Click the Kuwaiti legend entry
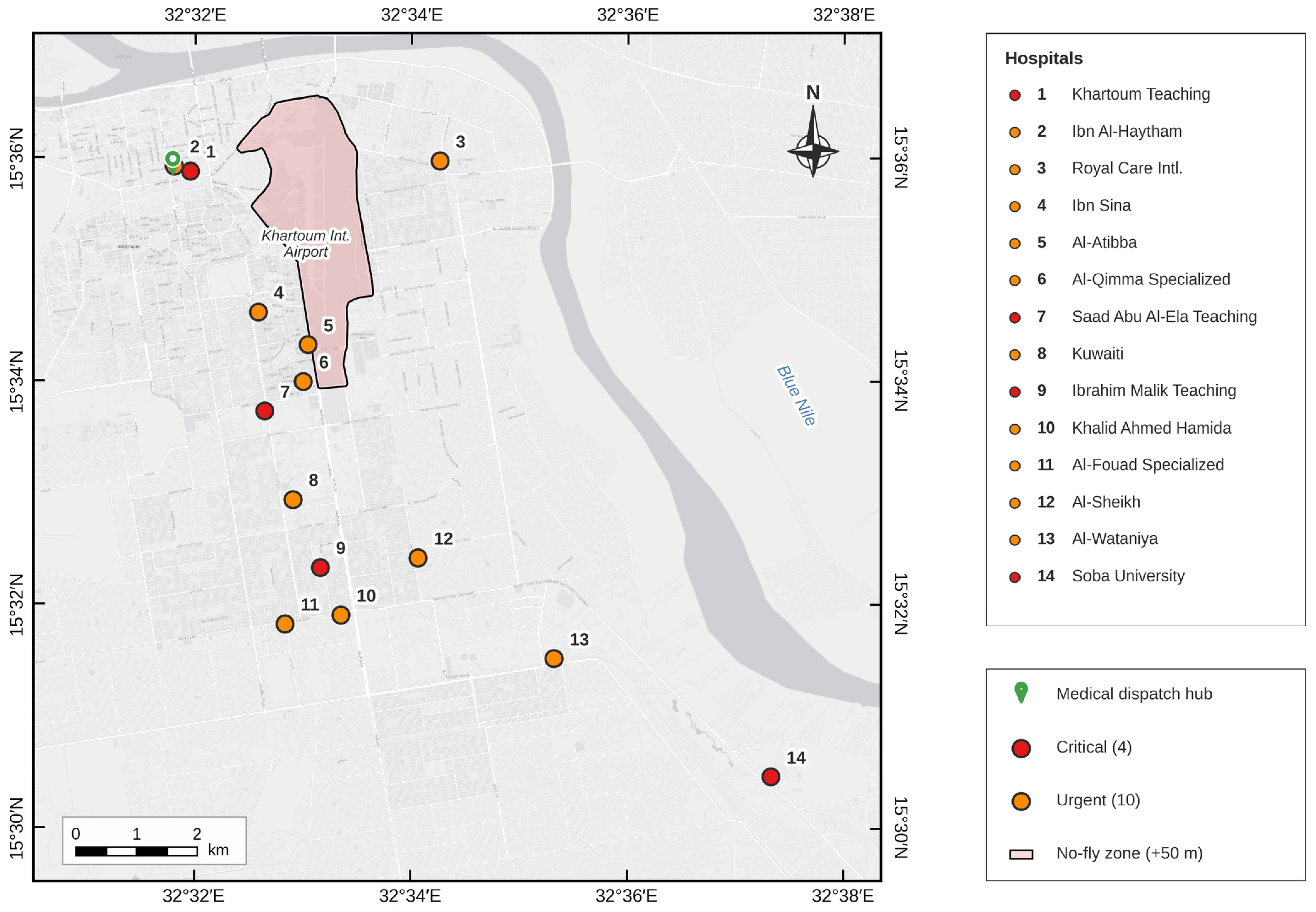 tap(1097, 353)
